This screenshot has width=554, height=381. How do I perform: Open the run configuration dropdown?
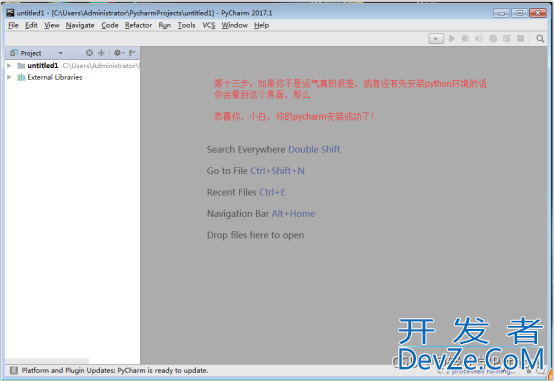(x=436, y=39)
